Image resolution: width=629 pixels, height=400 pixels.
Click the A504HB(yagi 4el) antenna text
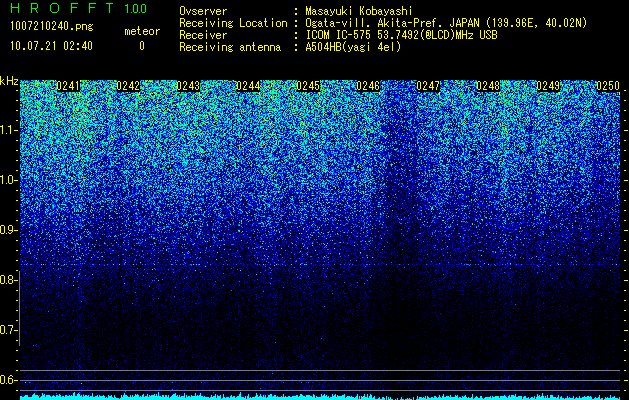[x=353, y=47]
